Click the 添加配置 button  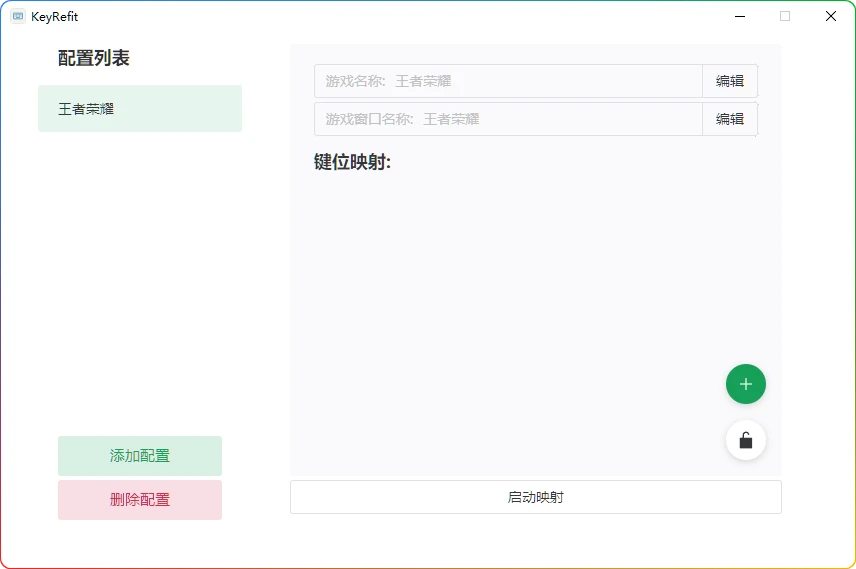coord(140,455)
